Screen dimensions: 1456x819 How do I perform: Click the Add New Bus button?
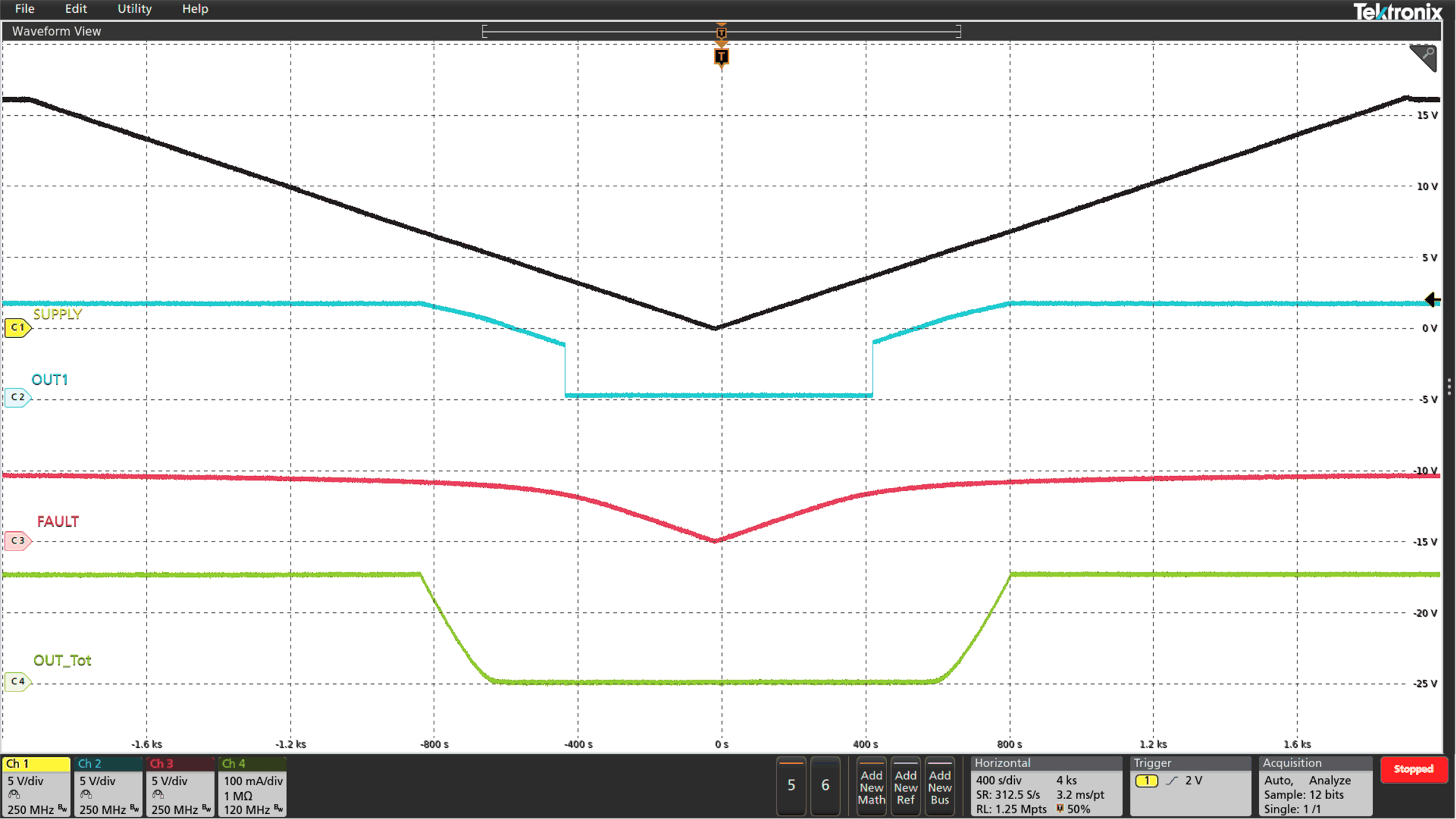coord(940,788)
